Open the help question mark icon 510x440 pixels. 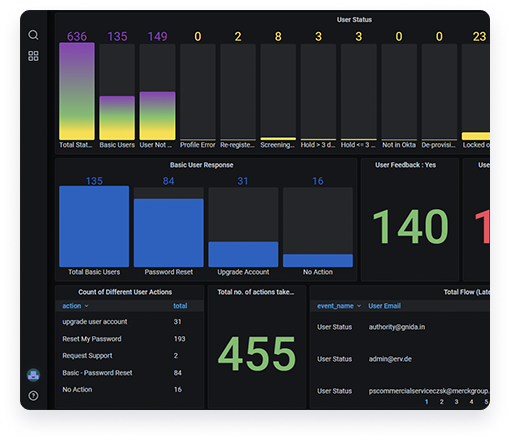pos(33,396)
